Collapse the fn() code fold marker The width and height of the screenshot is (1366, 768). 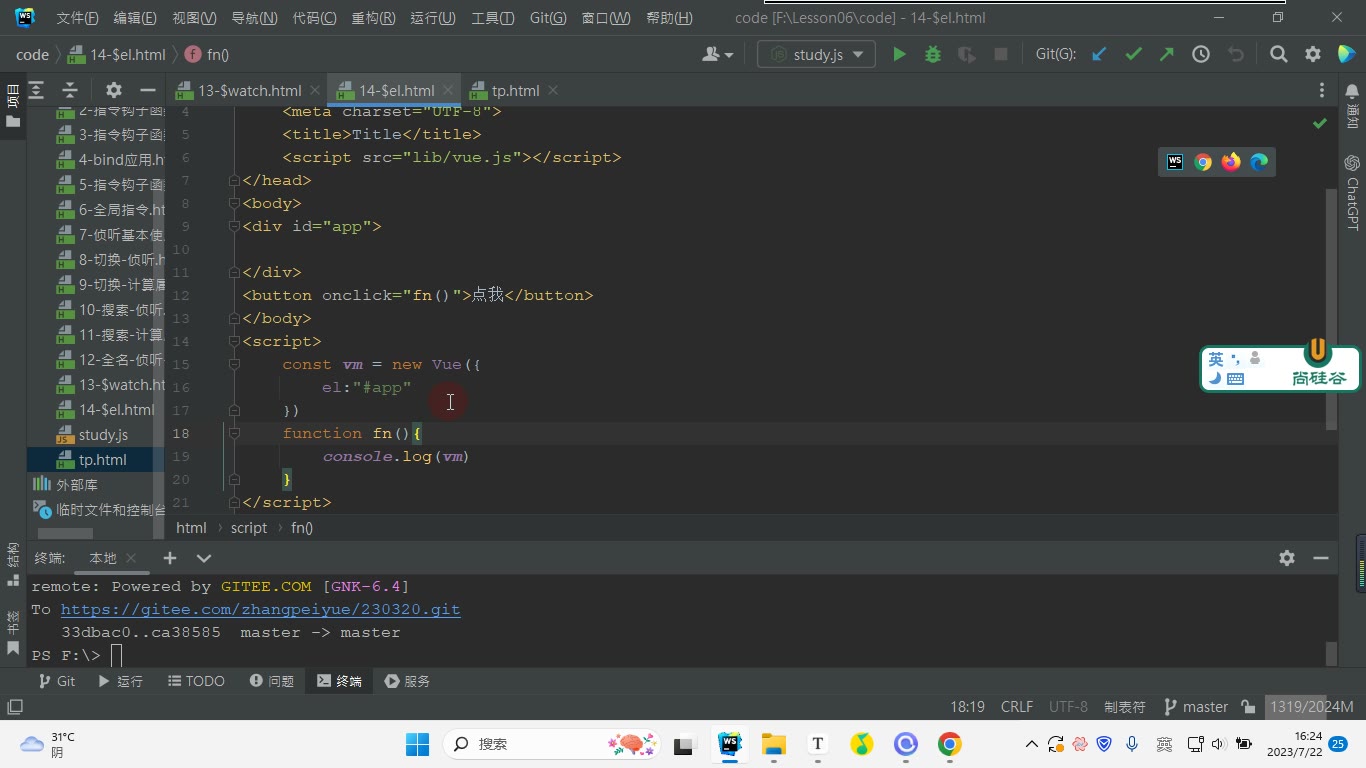234,433
